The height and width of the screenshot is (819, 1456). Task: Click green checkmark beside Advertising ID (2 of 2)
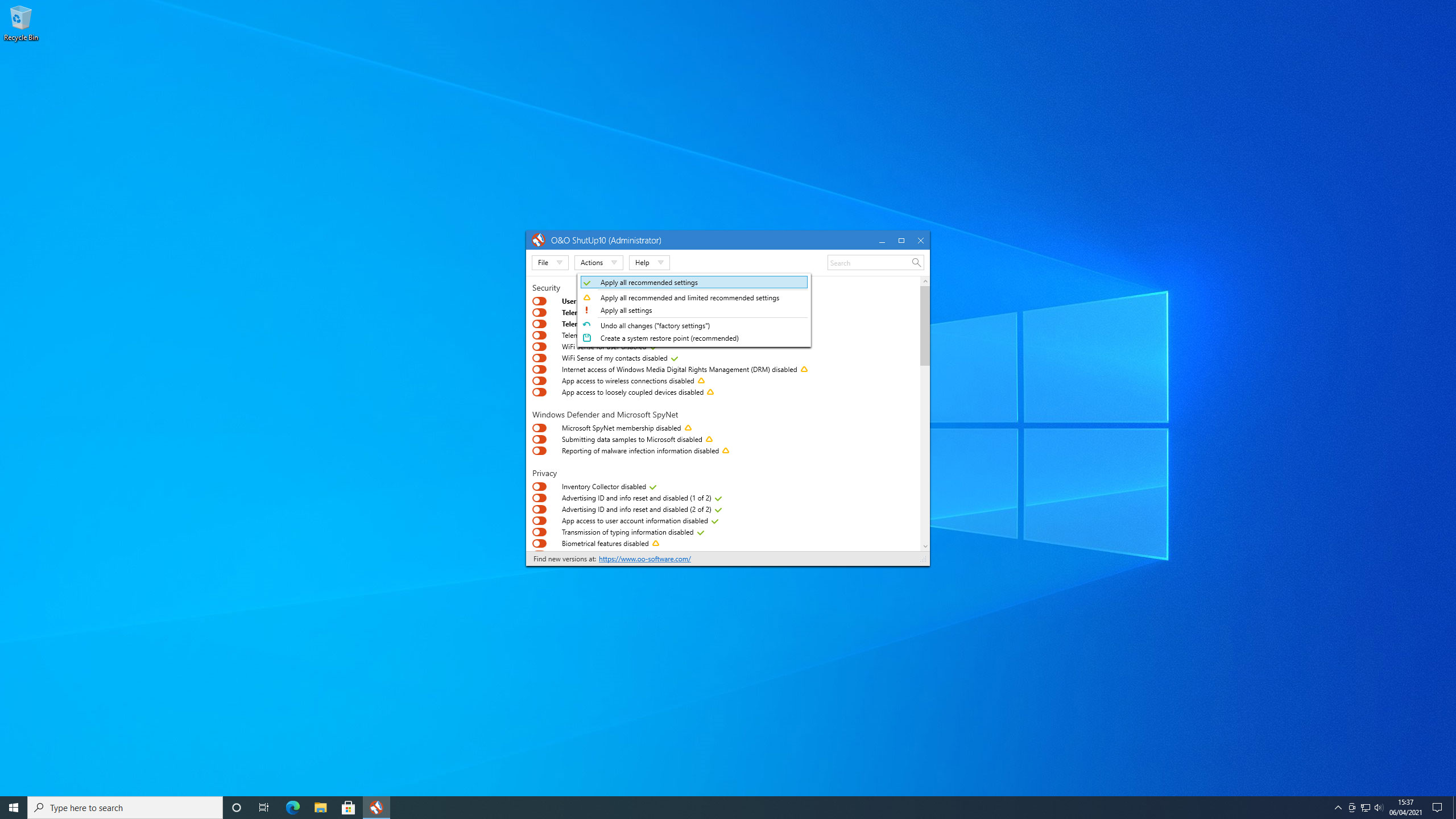click(x=718, y=510)
